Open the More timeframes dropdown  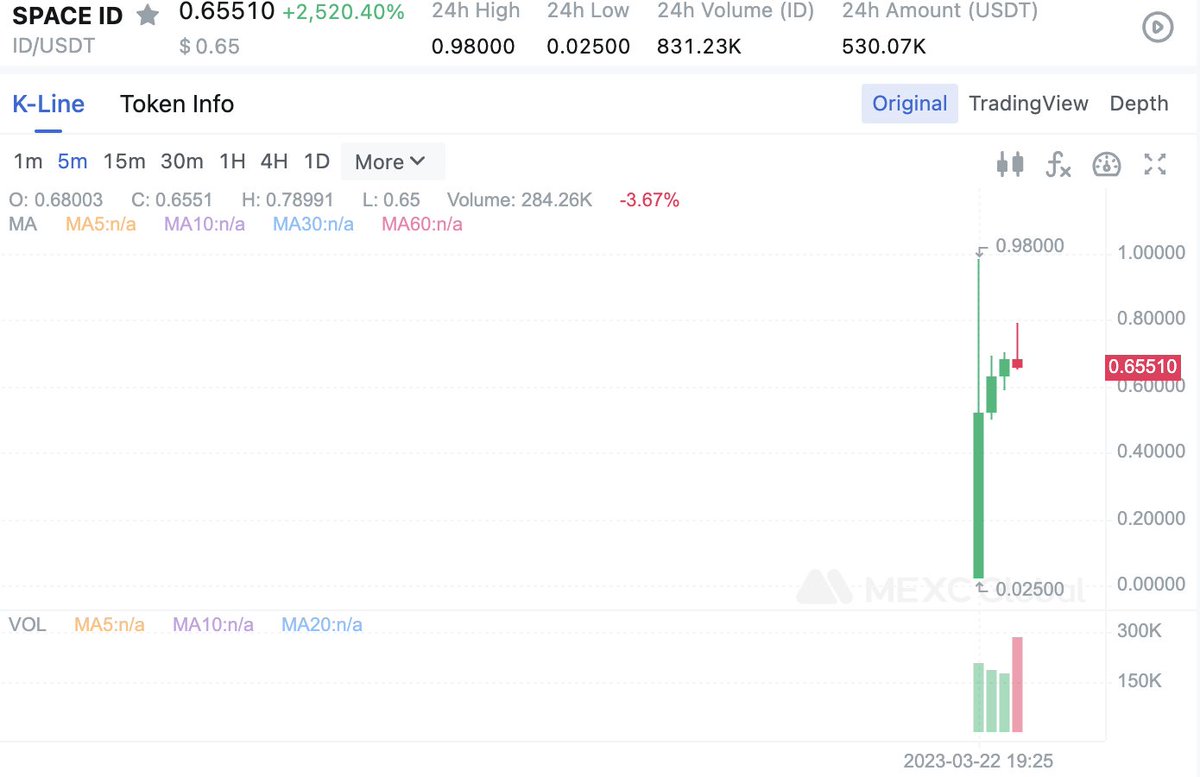[391, 161]
